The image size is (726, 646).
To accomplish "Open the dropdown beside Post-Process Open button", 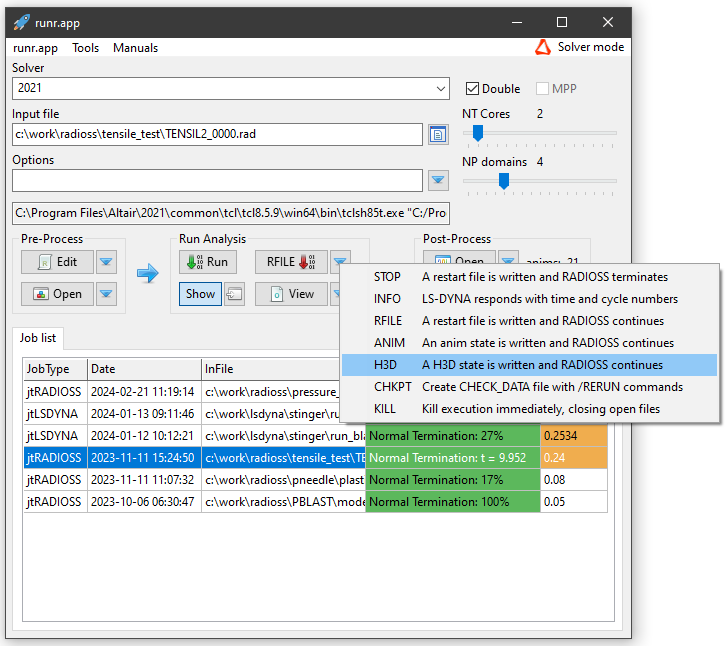I will (508, 258).
